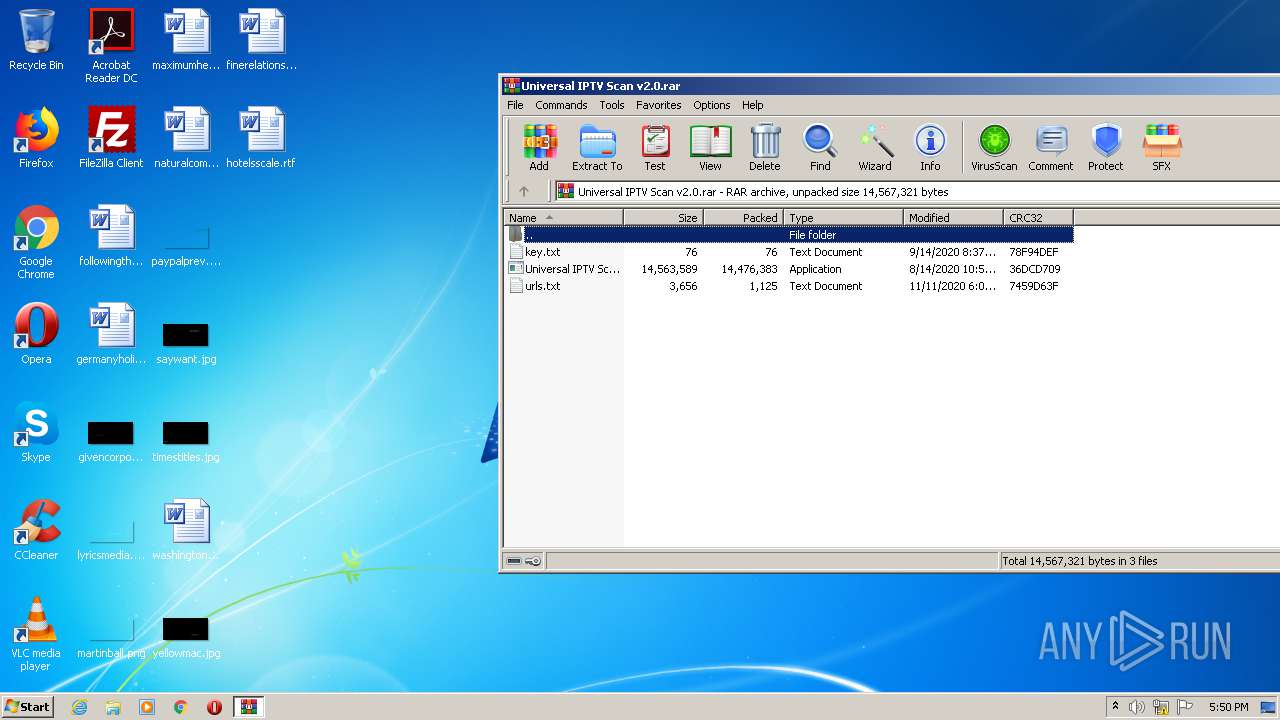1280x720 pixels.
Task: Click the Test archive icon
Action: coord(655,148)
